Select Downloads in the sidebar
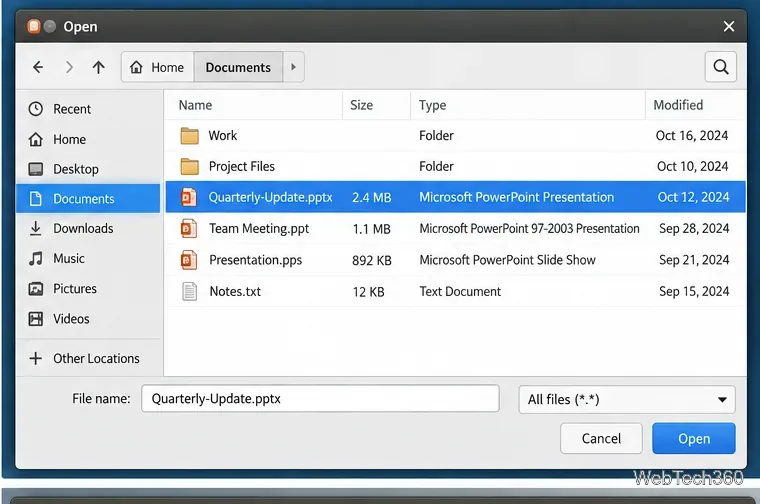The image size is (760, 504). coord(88,228)
